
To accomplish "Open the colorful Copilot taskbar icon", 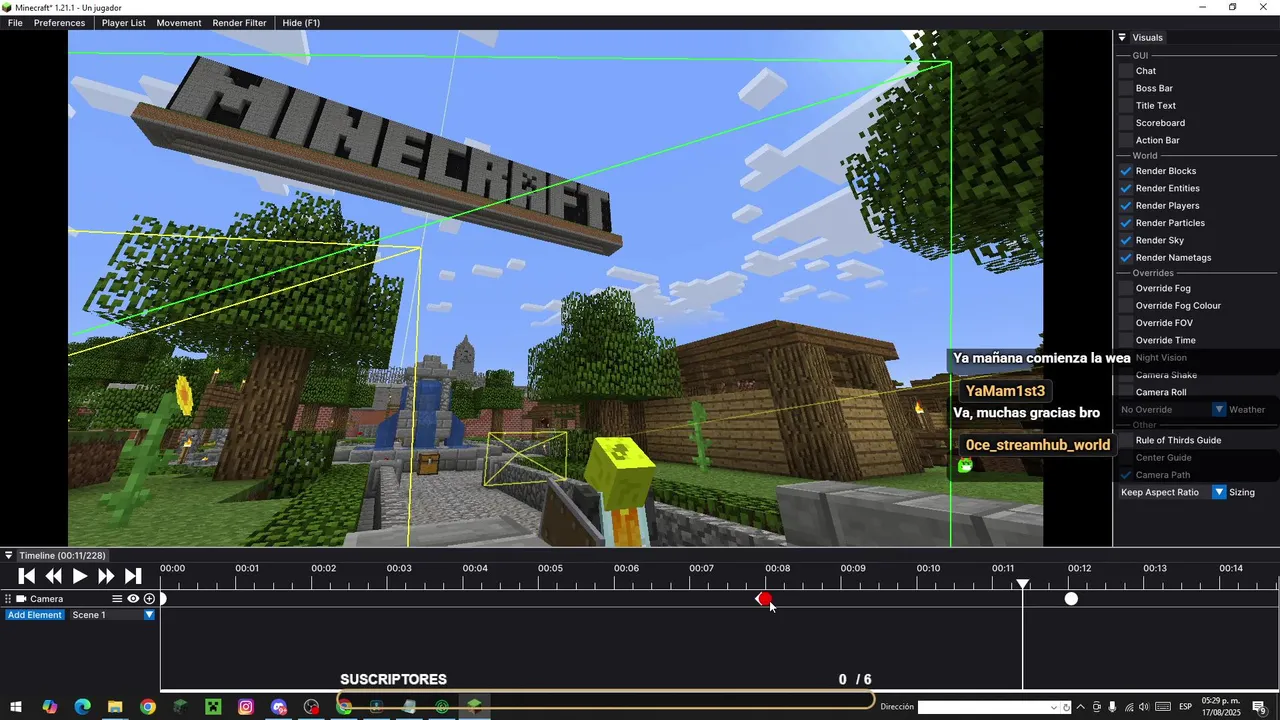I will tap(50, 707).
